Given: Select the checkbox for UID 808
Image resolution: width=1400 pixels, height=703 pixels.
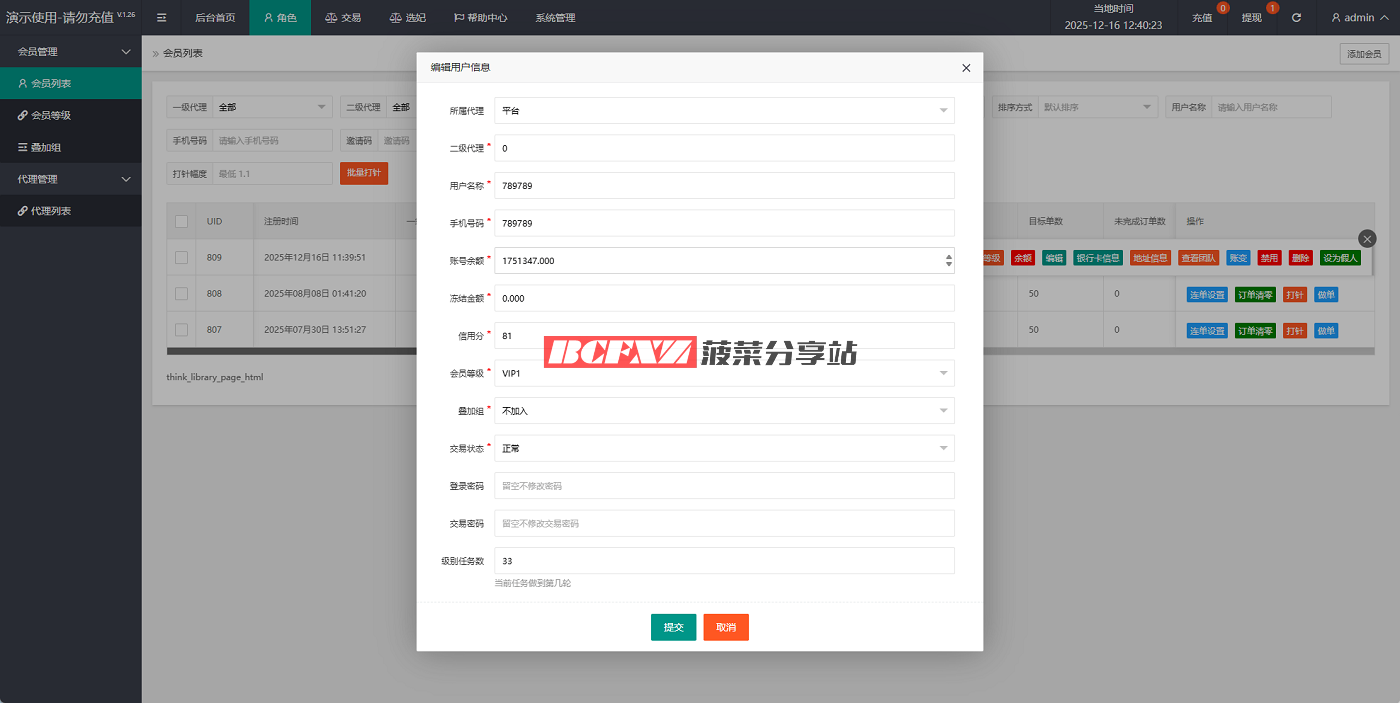Looking at the screenshot, I should pos(181,294).
